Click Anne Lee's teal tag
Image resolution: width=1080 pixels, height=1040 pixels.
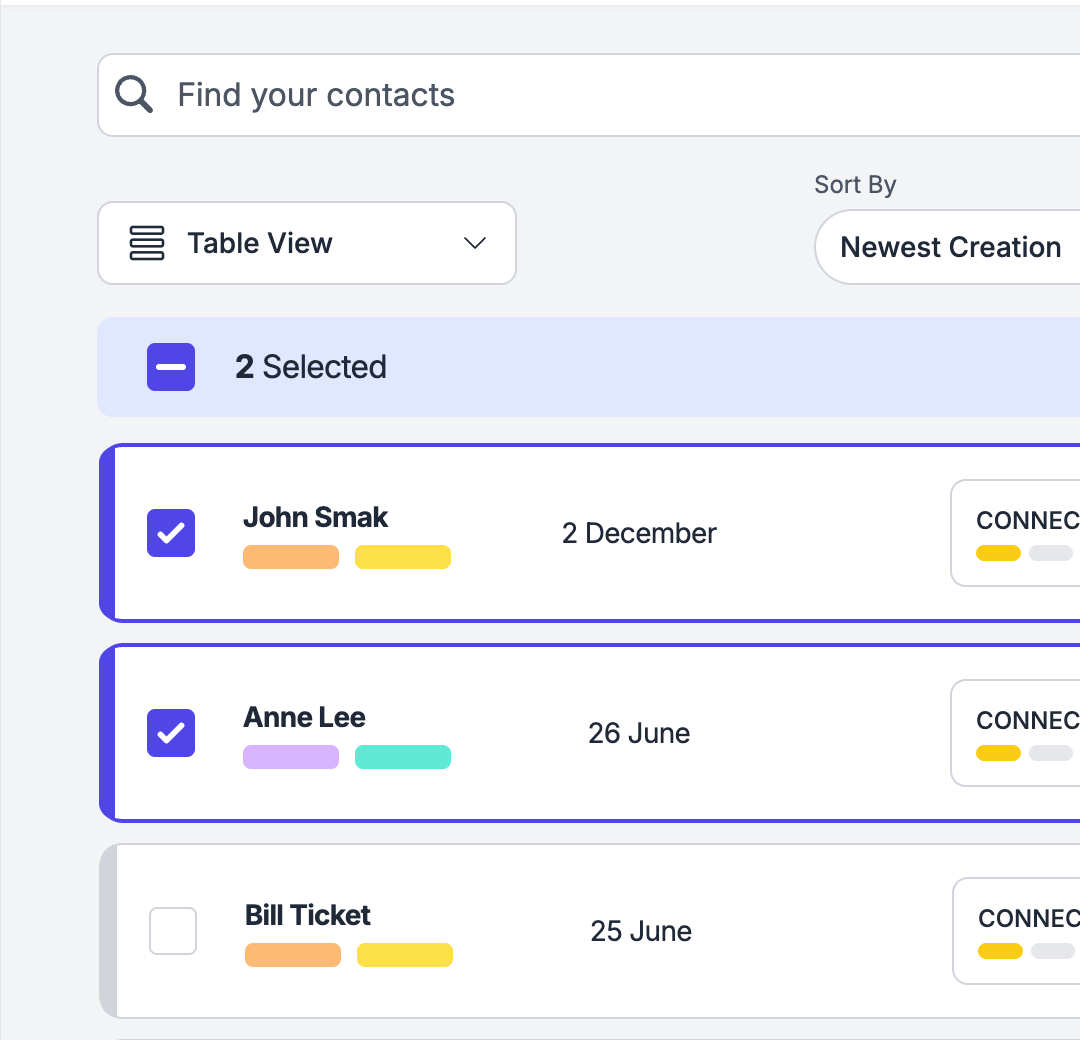403,757
